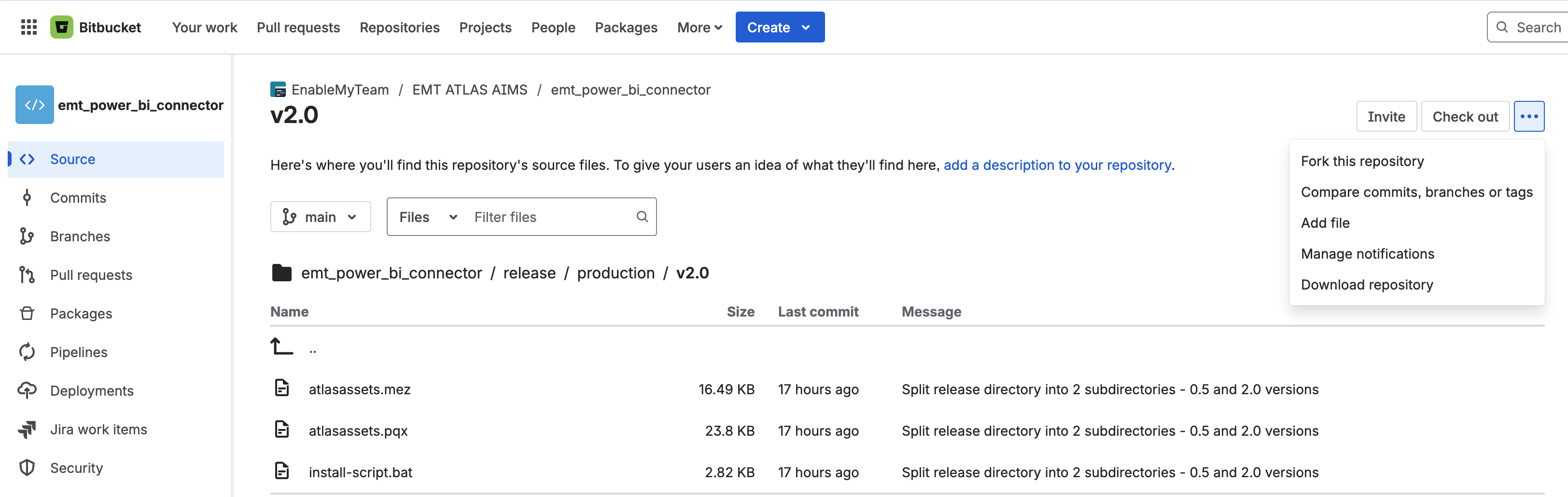
Task: Click the three-dot more actions button
Action: [1528, 116]
